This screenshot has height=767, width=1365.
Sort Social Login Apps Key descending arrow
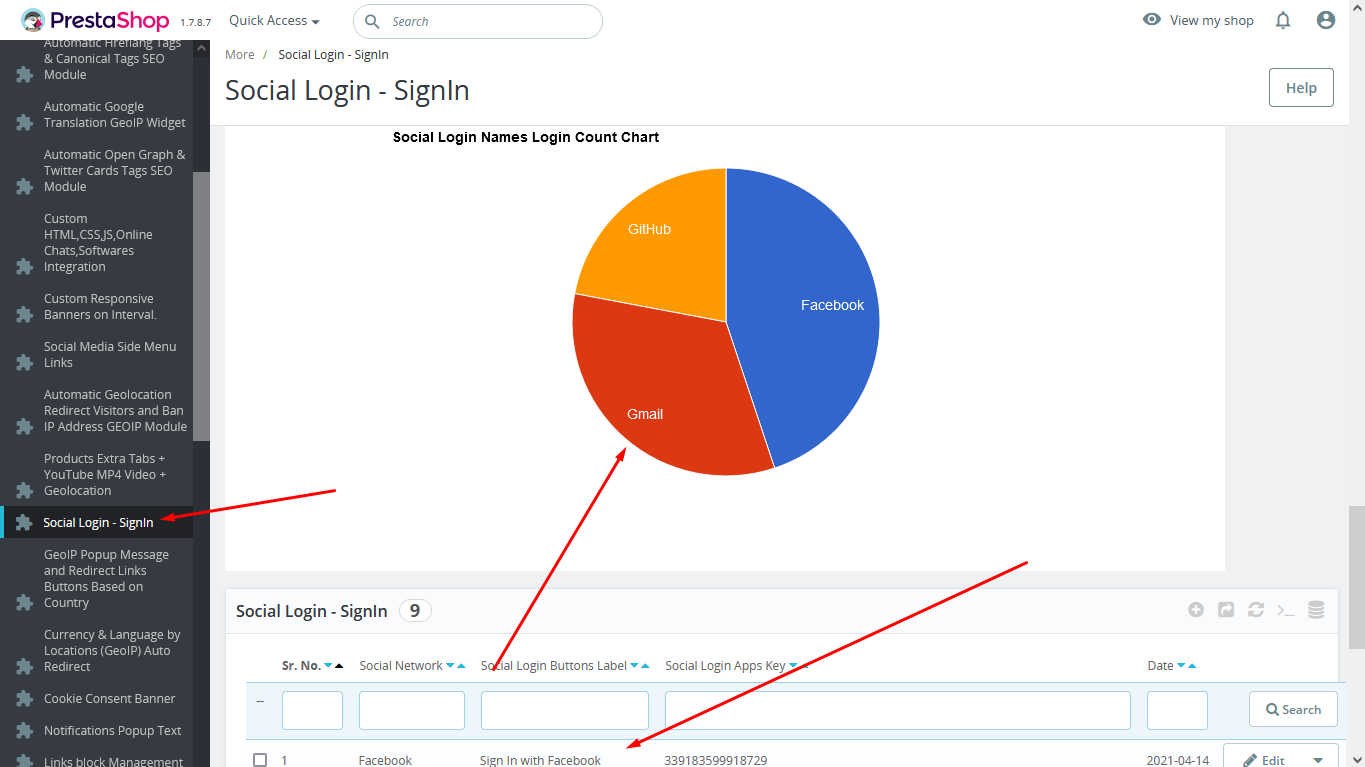pyautogui.click(x=793, y=666)
